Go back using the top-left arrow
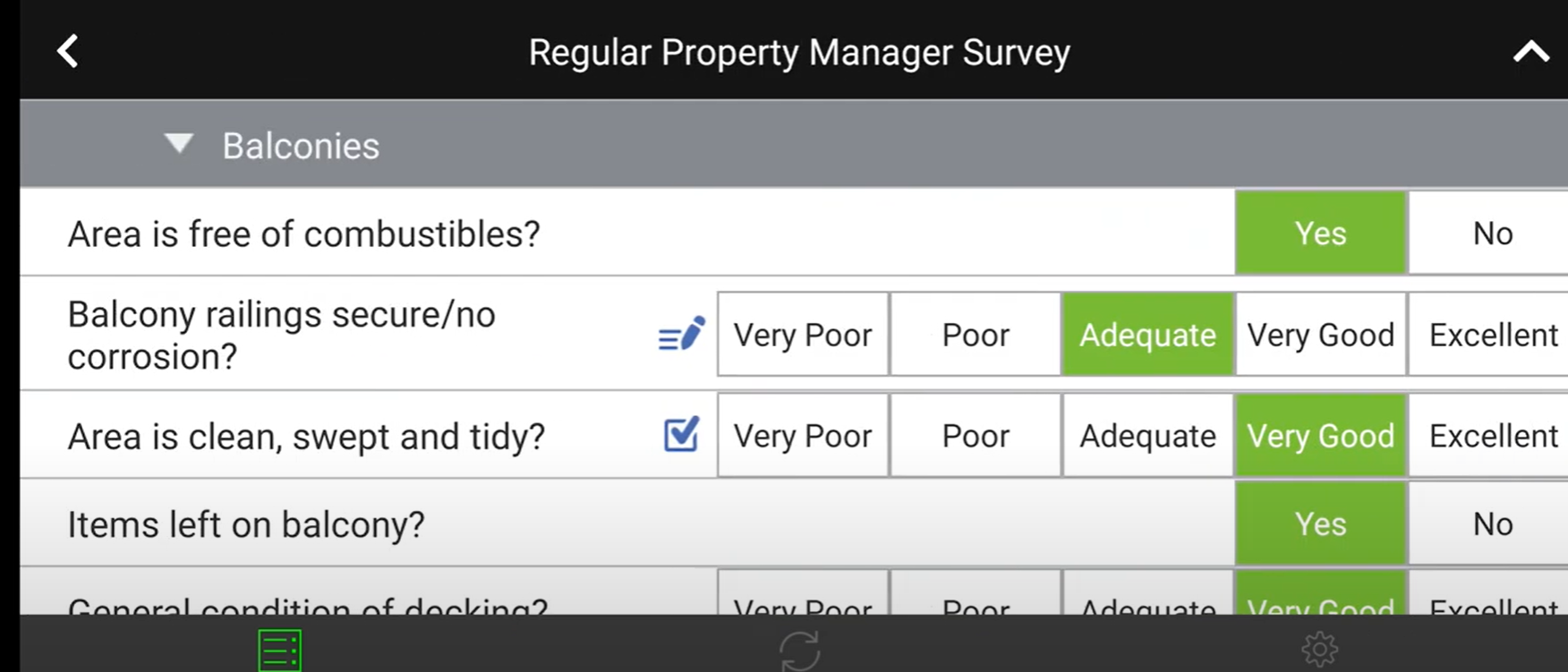Image resolution: width=1568 pixels, height=672 pixels. click(68, 51)
